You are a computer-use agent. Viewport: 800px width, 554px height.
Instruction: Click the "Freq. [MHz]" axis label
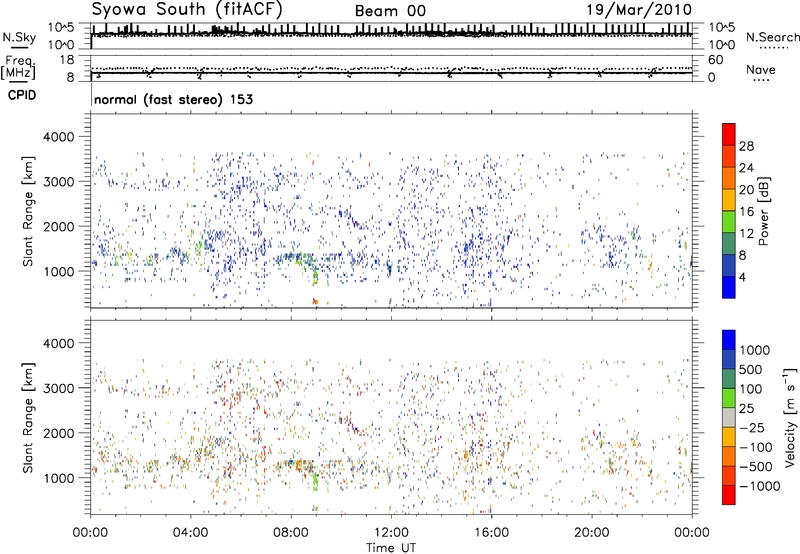18,67
